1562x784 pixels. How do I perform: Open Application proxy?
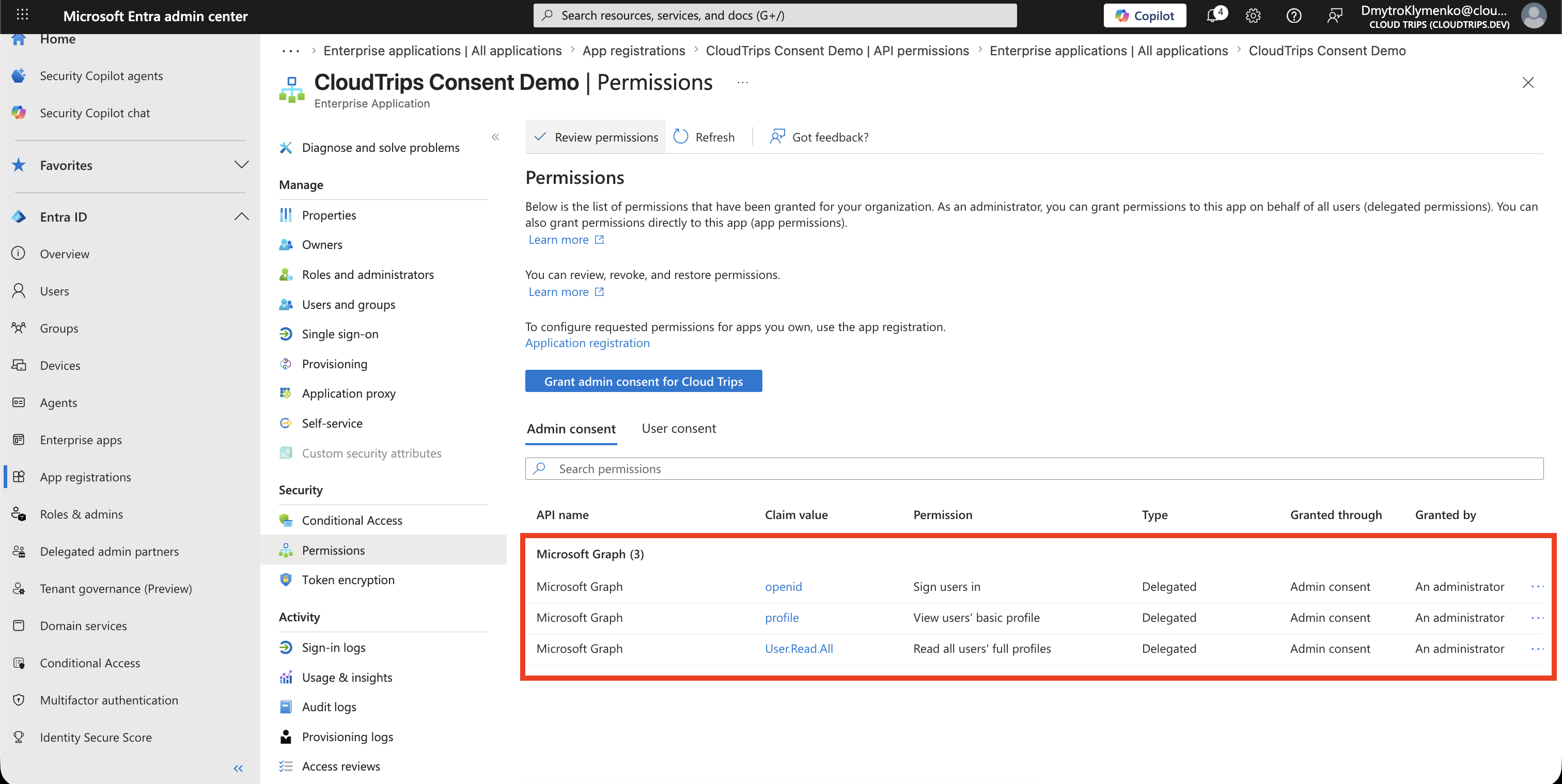coord(349,393)
